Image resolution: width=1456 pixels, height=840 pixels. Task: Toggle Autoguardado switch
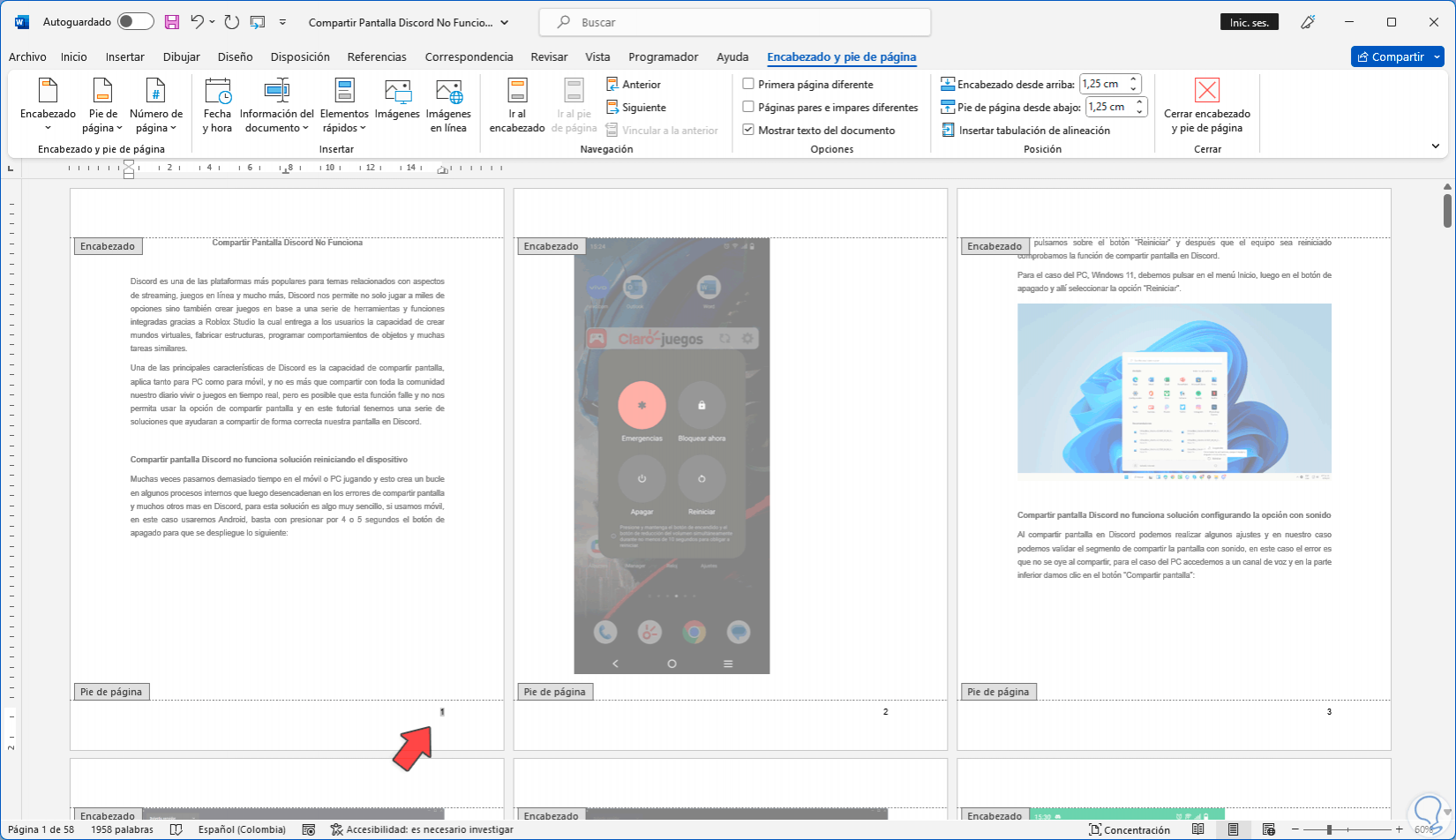pyautogui.click(x=135, y=22)
